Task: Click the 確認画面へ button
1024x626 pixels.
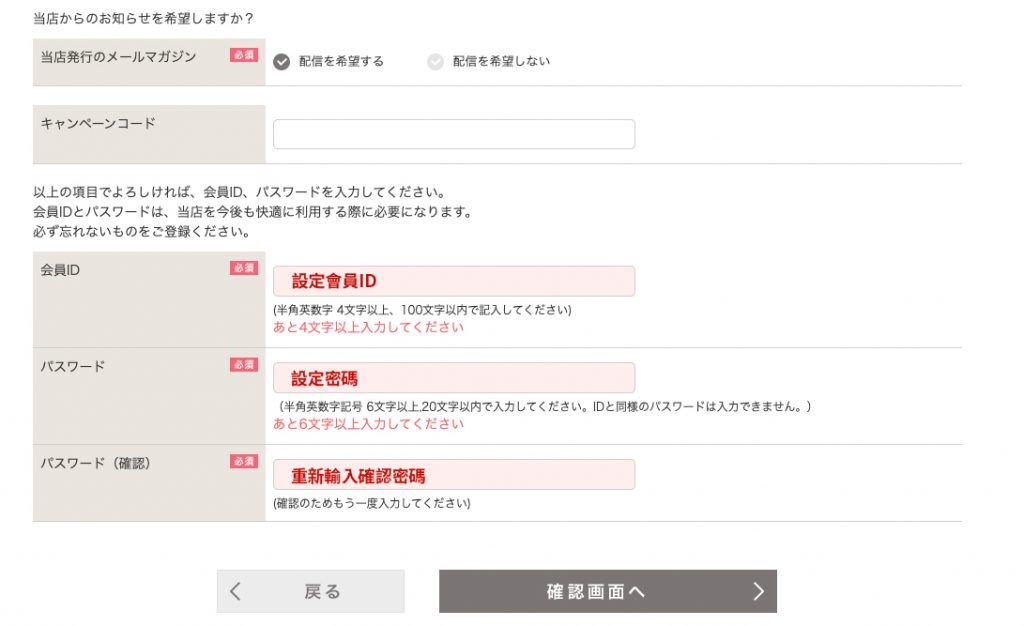Action: pos(608,591)
